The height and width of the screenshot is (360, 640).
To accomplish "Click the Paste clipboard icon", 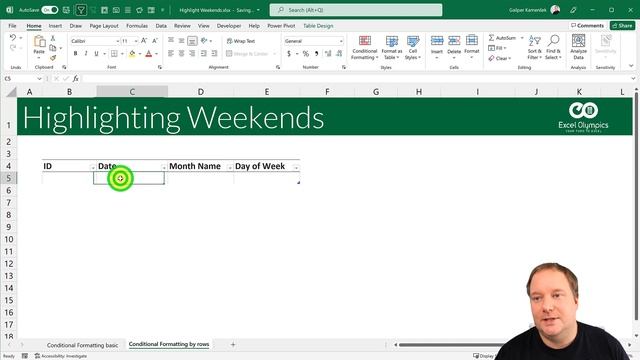I will [x=39, y=42].
